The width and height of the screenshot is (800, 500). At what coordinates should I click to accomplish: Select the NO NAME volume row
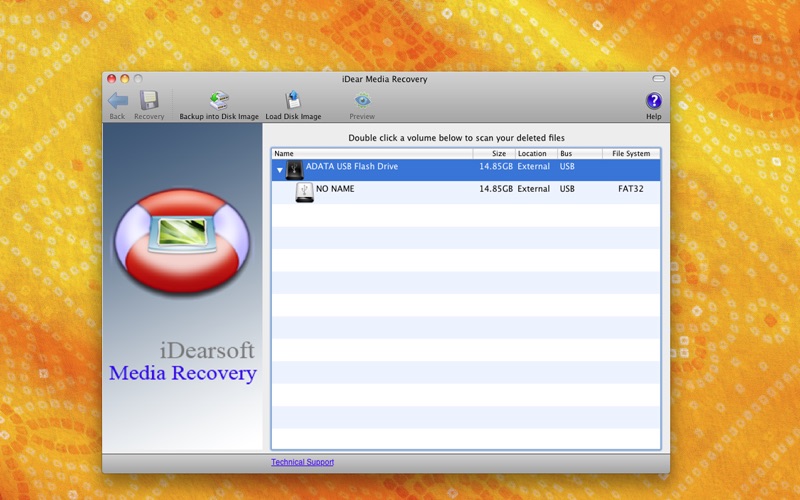pos(466,192)
